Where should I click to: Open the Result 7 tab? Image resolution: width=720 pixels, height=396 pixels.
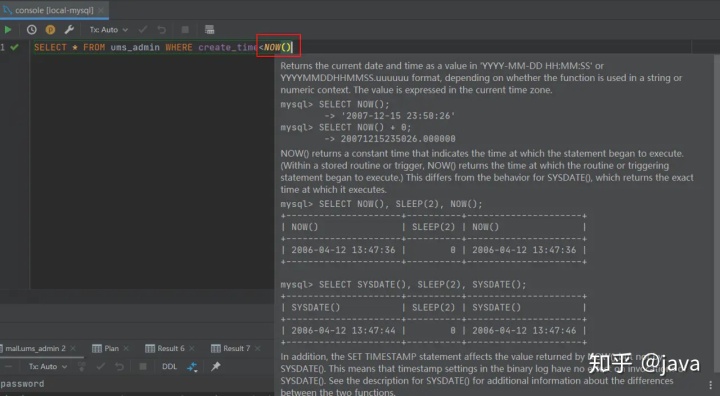(231, 348)
